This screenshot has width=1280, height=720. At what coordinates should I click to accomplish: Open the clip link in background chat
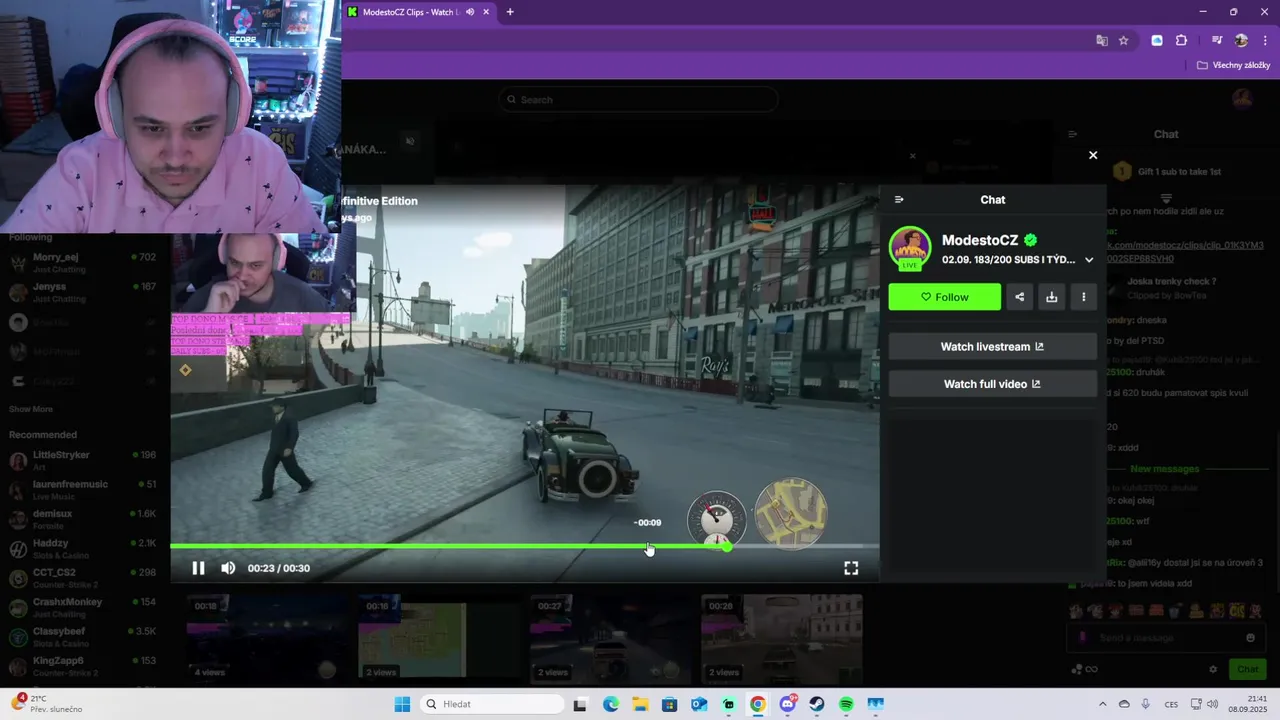1185,252
